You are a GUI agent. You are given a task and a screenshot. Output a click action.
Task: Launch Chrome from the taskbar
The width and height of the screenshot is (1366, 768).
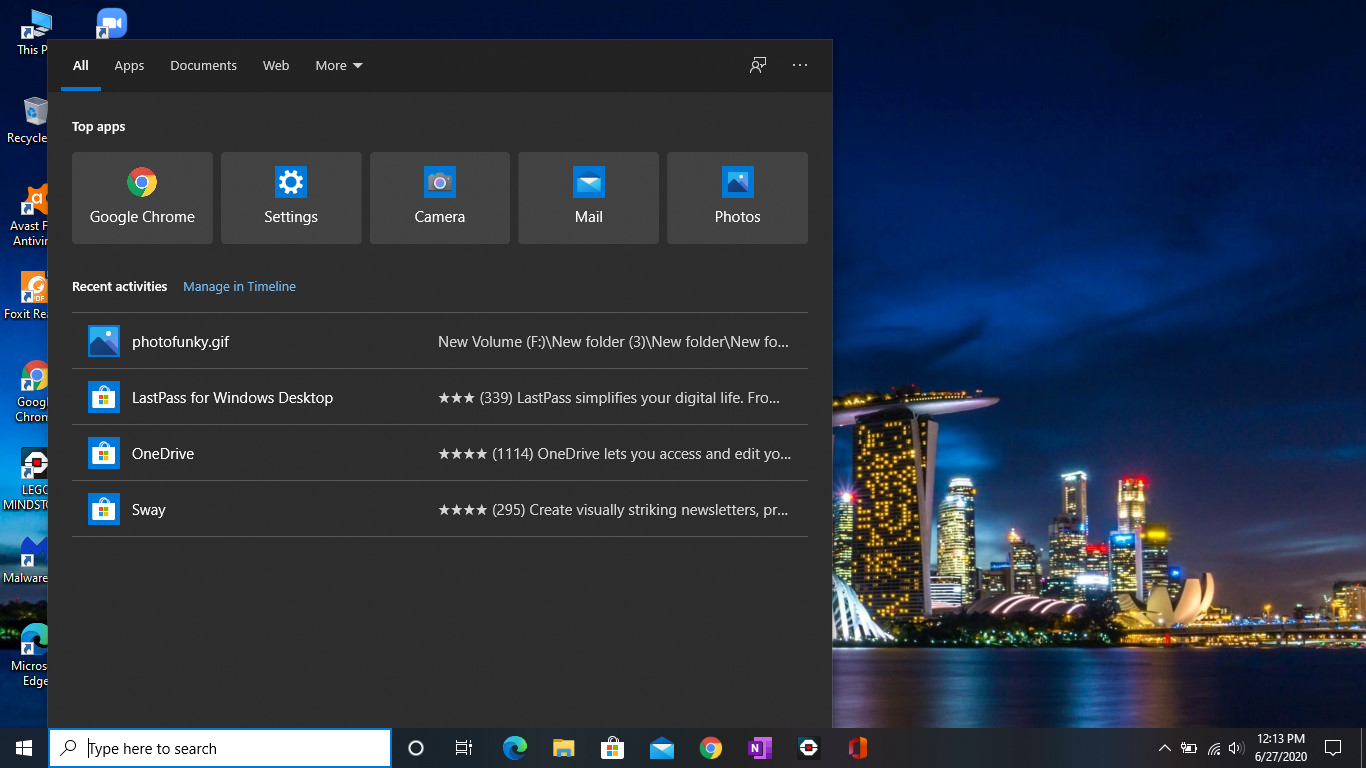pos(711,748)
